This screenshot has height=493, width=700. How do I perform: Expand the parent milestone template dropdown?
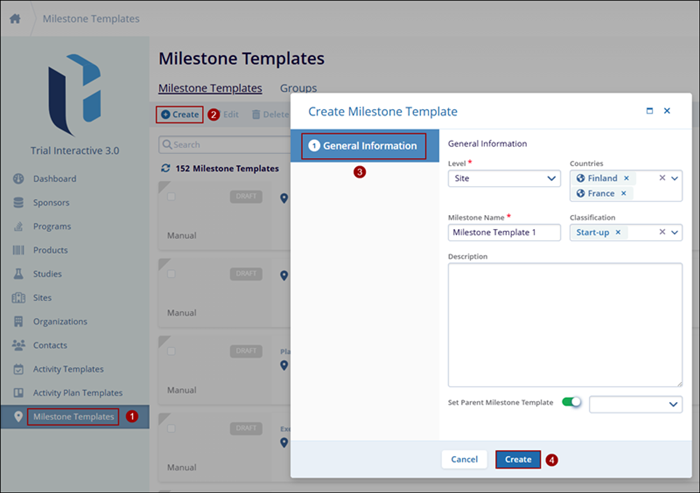pyautogui.click(x=672, y=404)
